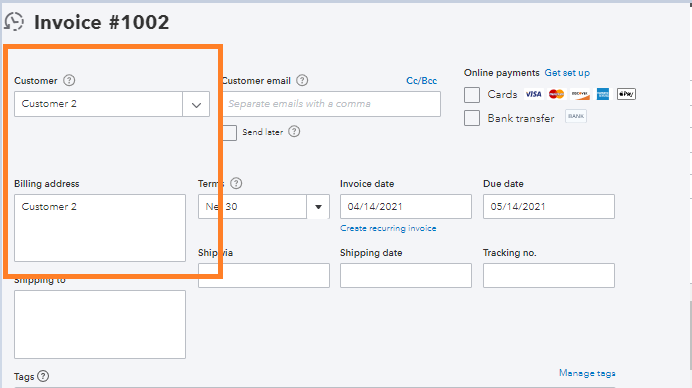Open the Terms Net 30 dropdown arrow
The height and width of the screenshot is (388, 692).
(318, 207)
